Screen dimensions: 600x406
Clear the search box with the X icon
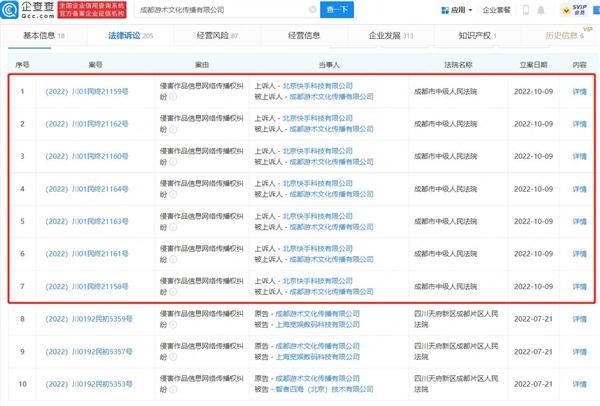(x=313, y=10)
